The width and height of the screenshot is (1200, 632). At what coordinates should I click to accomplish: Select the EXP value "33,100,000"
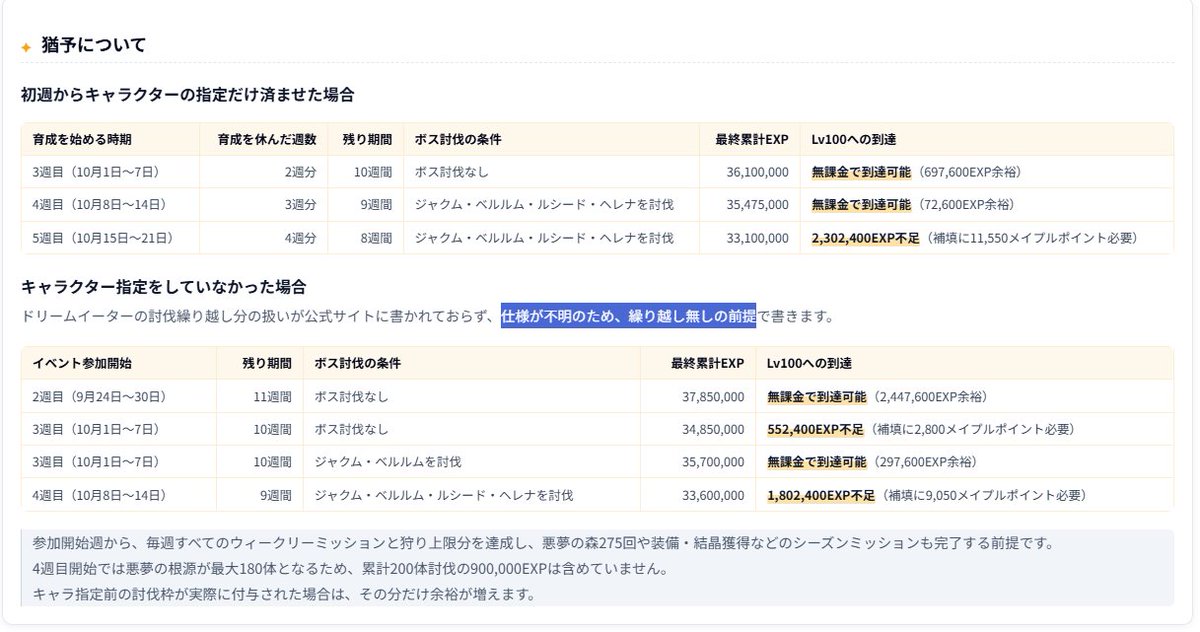click(756, 238)
